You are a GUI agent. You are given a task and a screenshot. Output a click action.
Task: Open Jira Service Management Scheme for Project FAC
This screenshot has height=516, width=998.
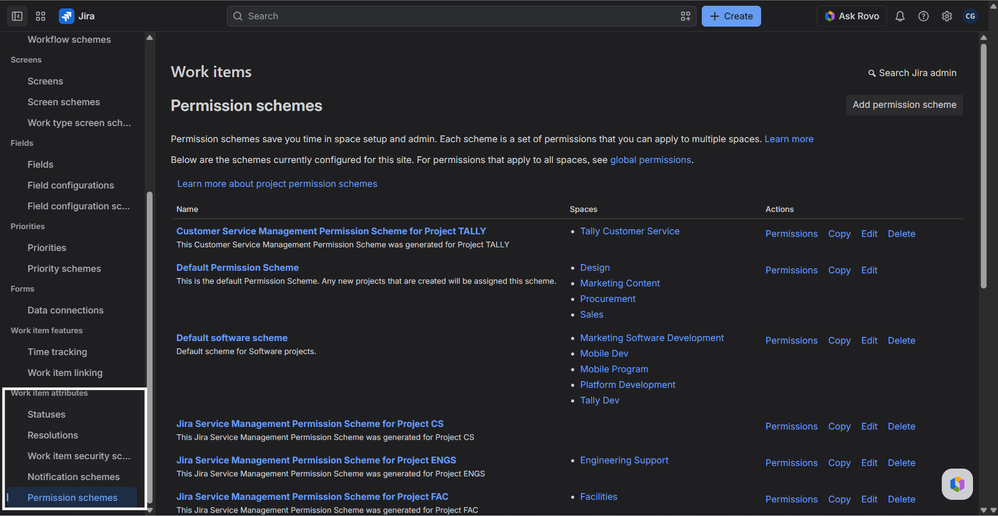pyautogui.click(x=313, y=496)
